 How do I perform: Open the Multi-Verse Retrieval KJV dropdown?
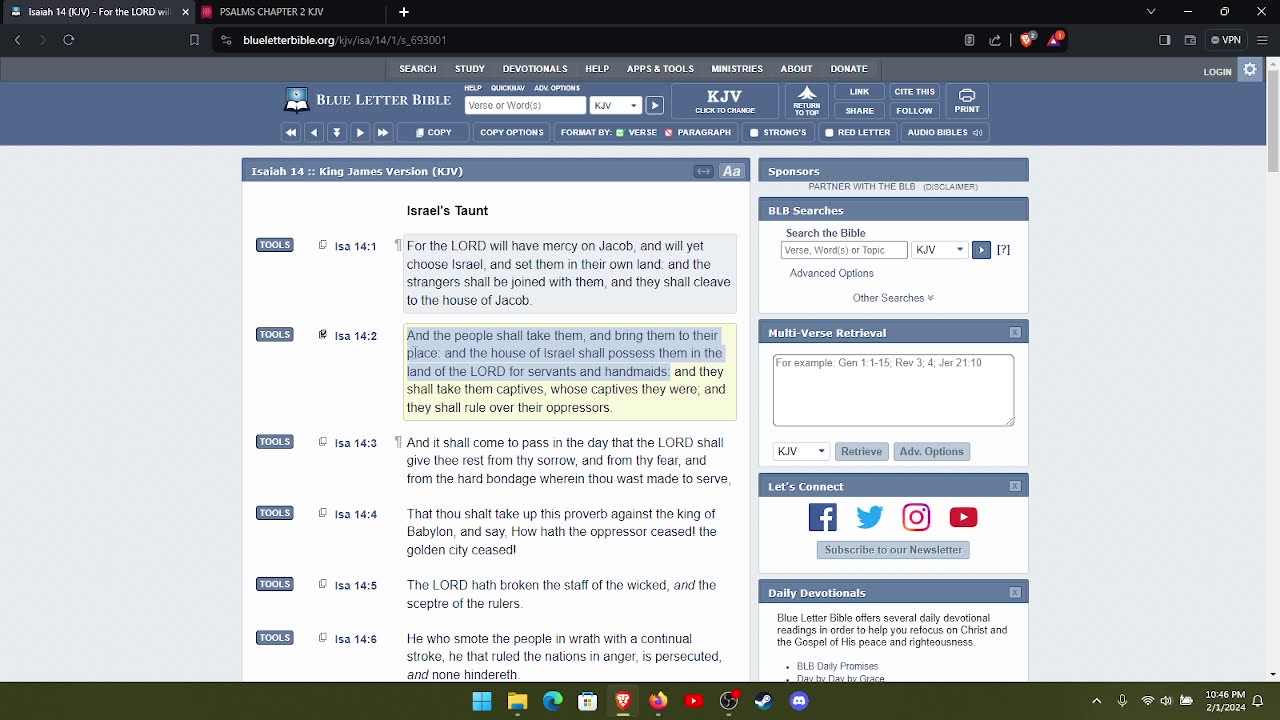801,451
